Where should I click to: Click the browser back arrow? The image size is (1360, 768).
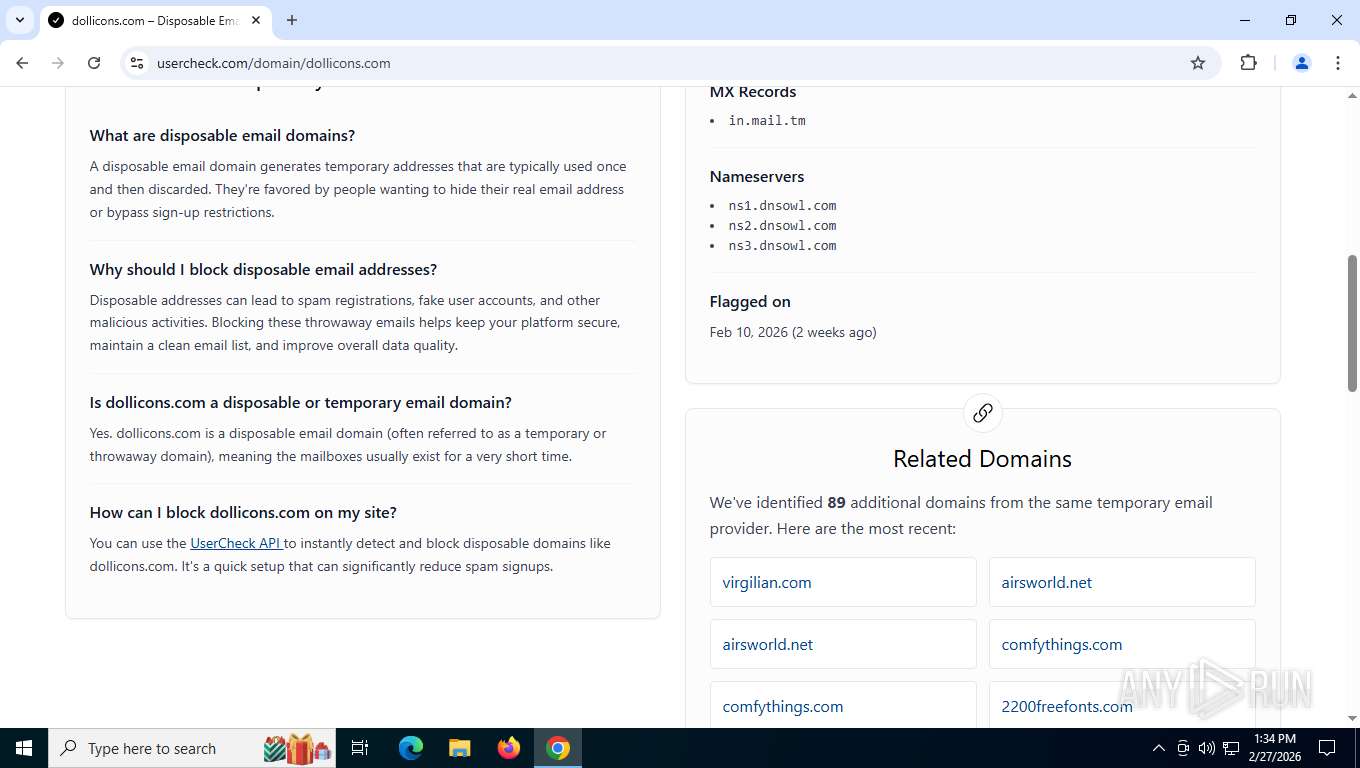[22, 63]
